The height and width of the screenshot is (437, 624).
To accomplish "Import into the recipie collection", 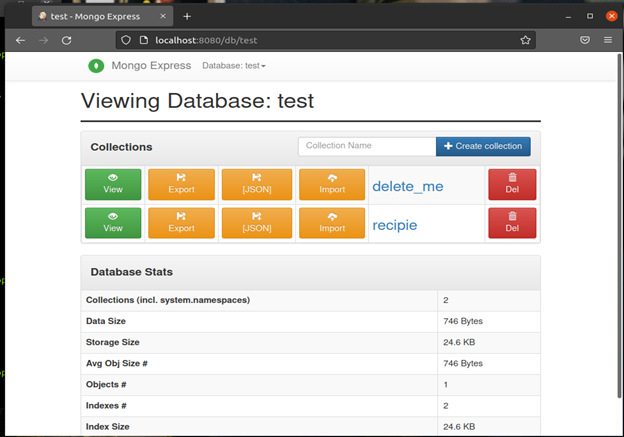I will pos(332,223).
